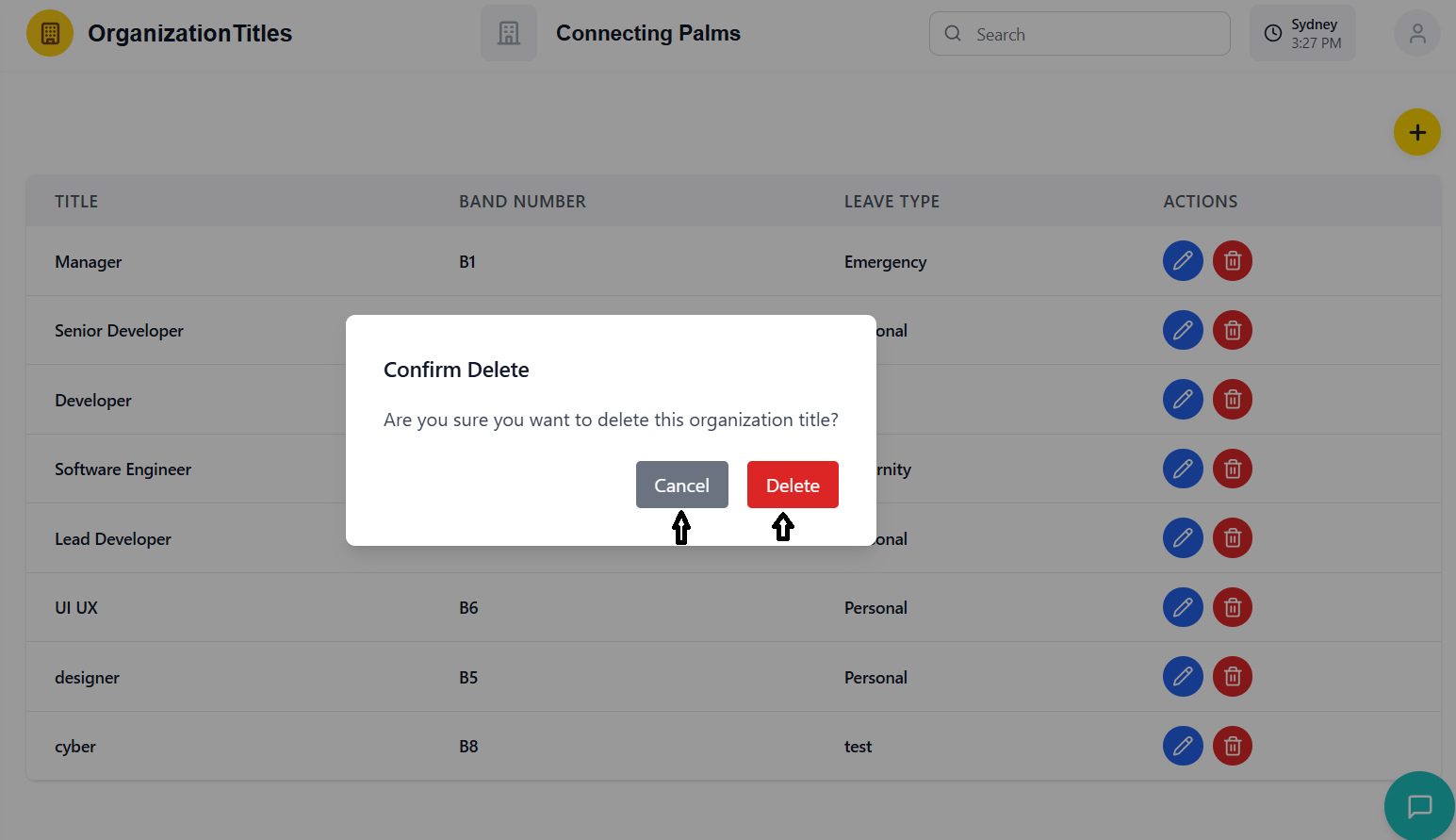Open the Sydney time zone clock
Image resolution: width=1456 pixels, height=840 pixels.
[1302, 34]
